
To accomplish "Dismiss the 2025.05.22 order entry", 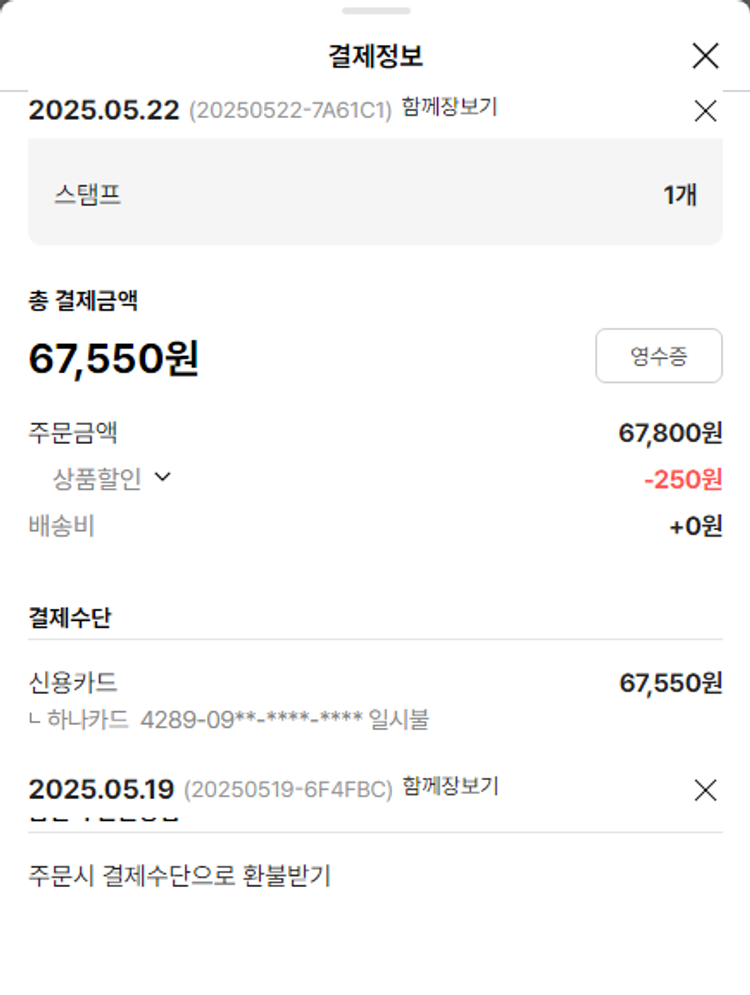I will pyautogui.click(x=705, y=111).
